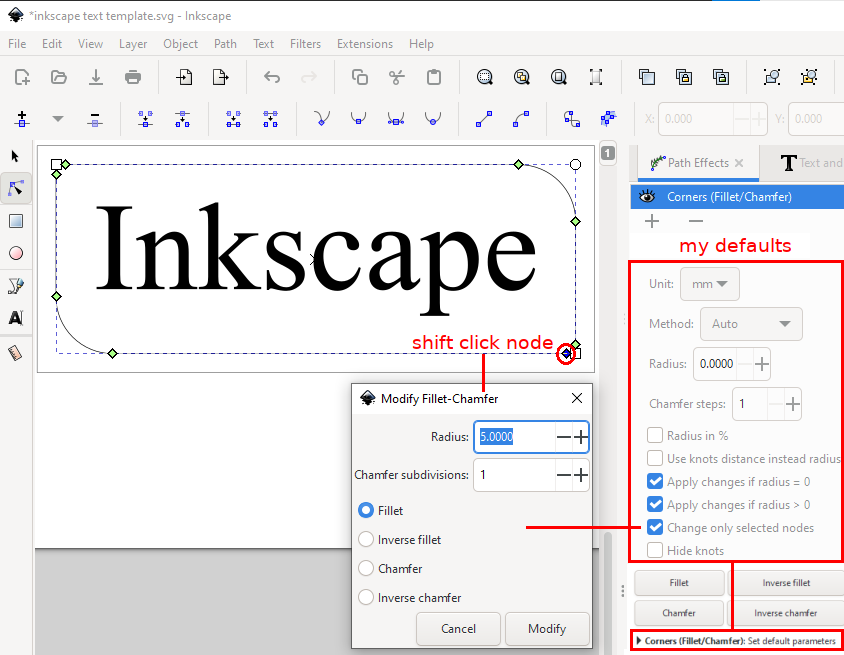Click the Paste clipboard icon
The height and width of the screenshot is (655, 844).
tap(434, 78)
